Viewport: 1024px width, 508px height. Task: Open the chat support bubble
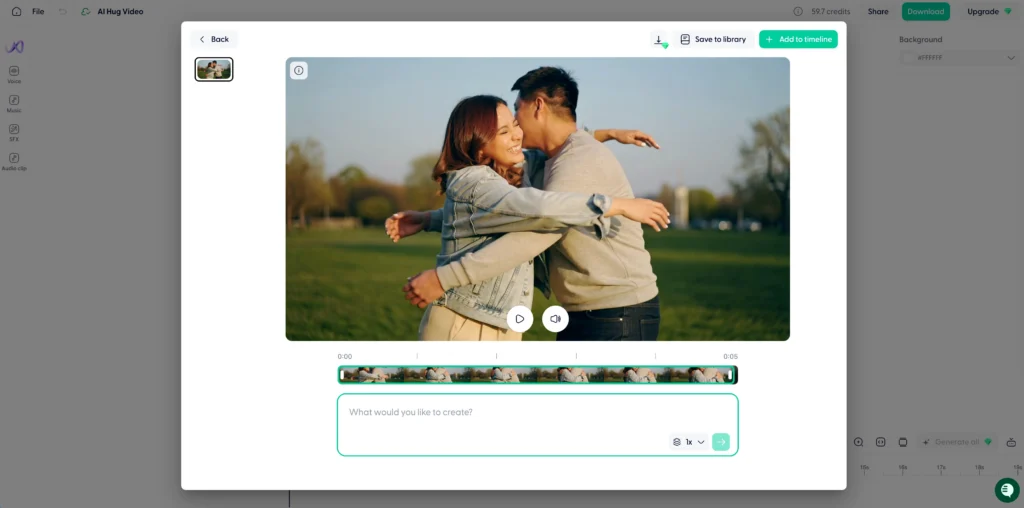[x=1006, y=490]
